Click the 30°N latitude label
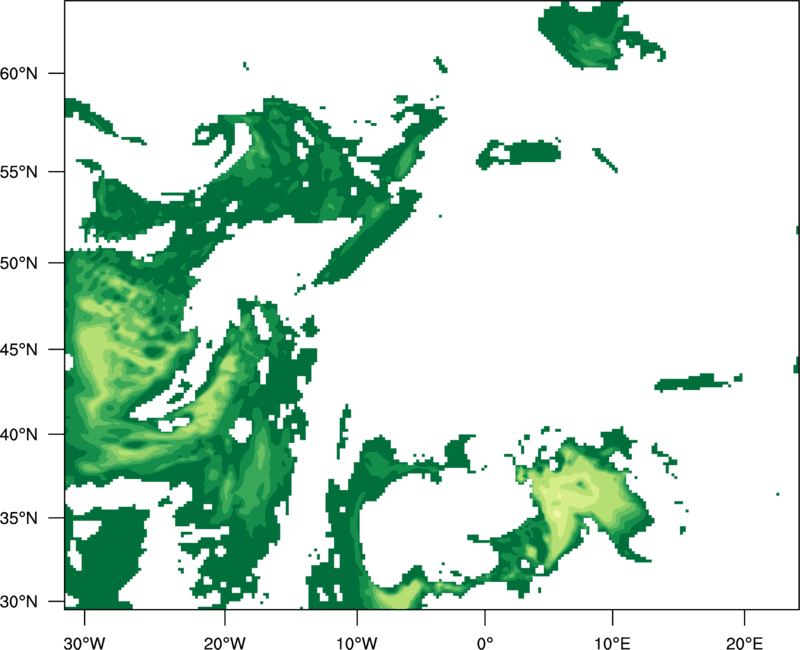 pos(19,602)
